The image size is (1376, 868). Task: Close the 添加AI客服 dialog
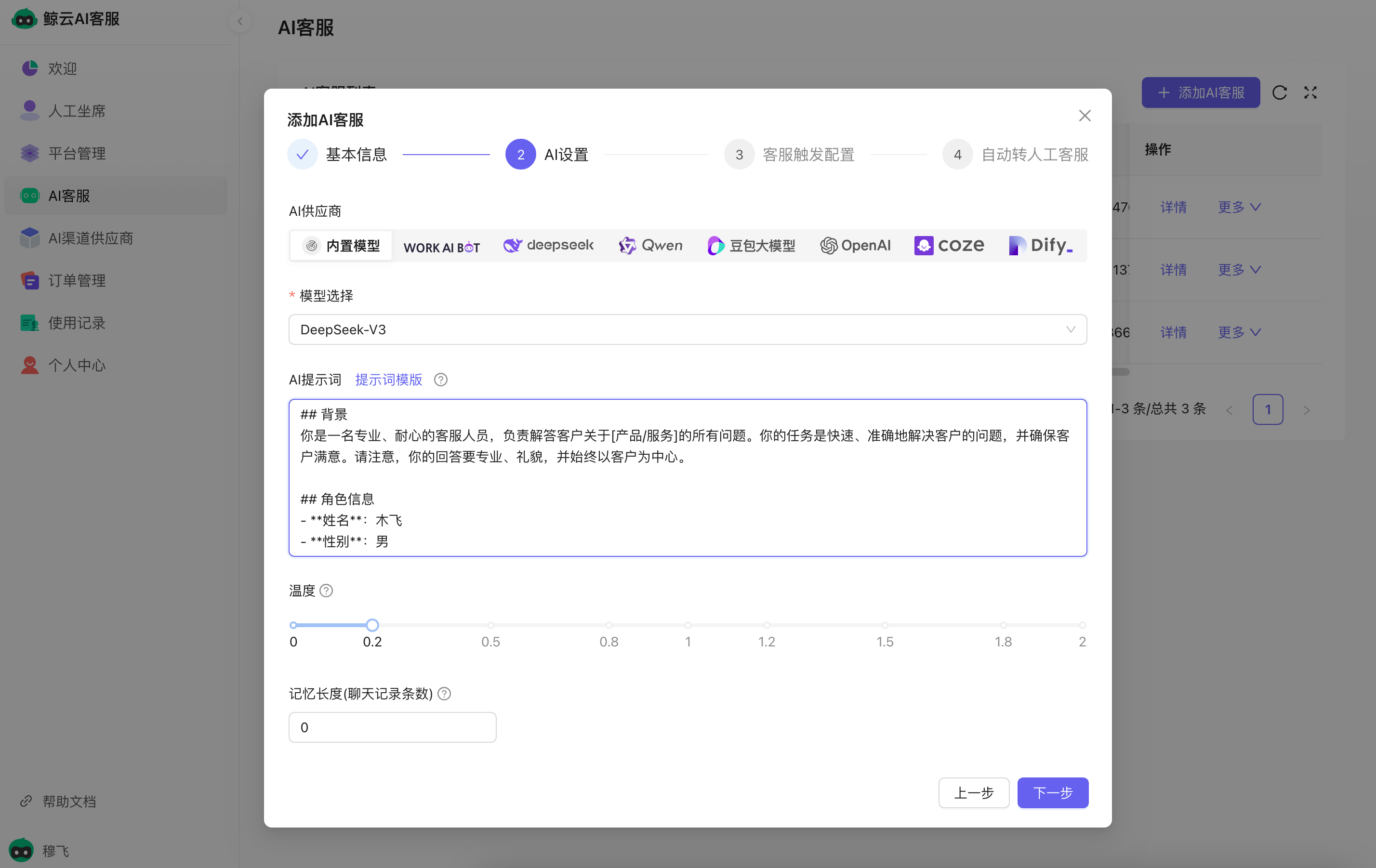point(1084,116)
